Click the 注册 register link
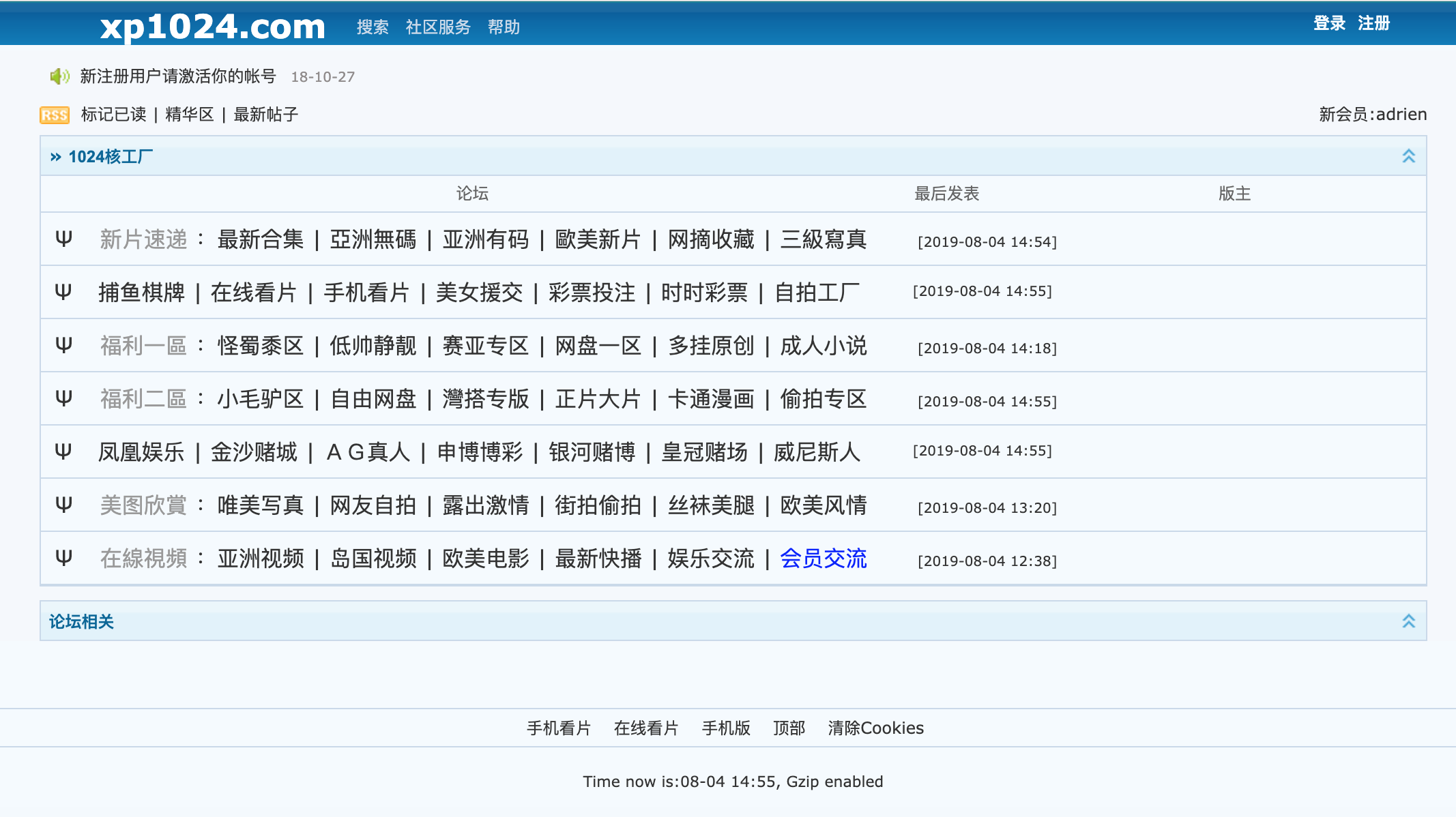 coord(1373,23)
